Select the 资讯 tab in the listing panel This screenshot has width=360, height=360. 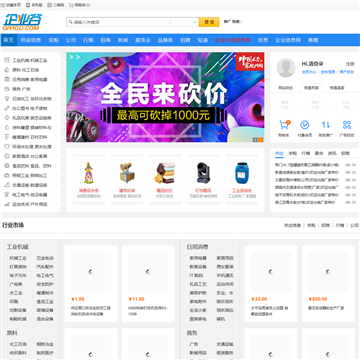click(332, 153)
